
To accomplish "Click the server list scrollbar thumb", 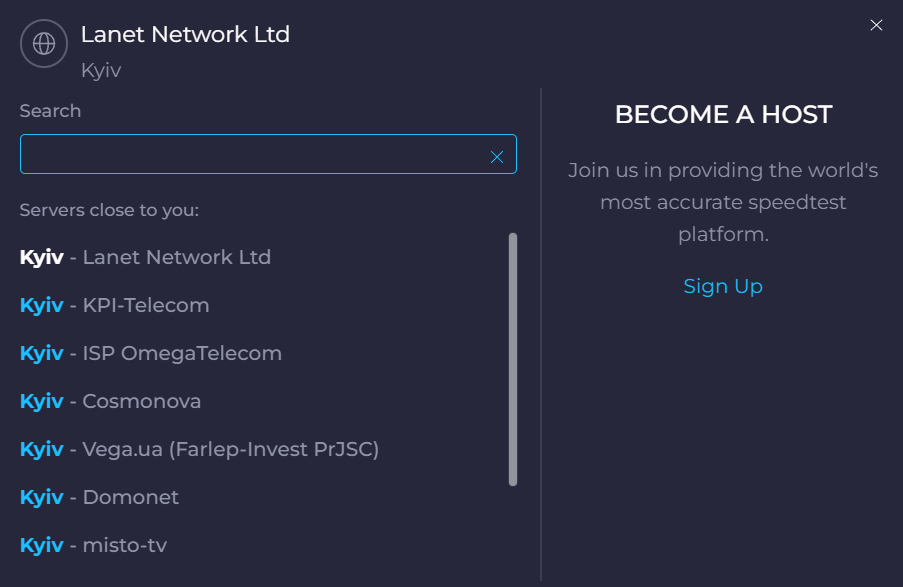I will pyautogui.click(x=513, y=359).
